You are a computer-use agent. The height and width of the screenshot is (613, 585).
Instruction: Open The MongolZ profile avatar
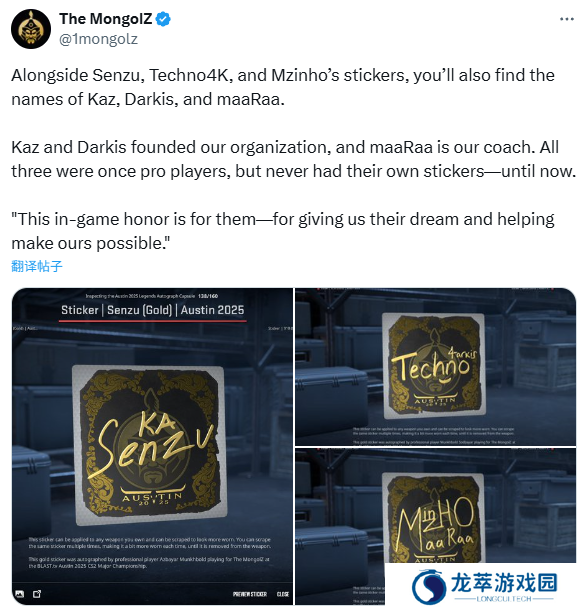point(31,29)
